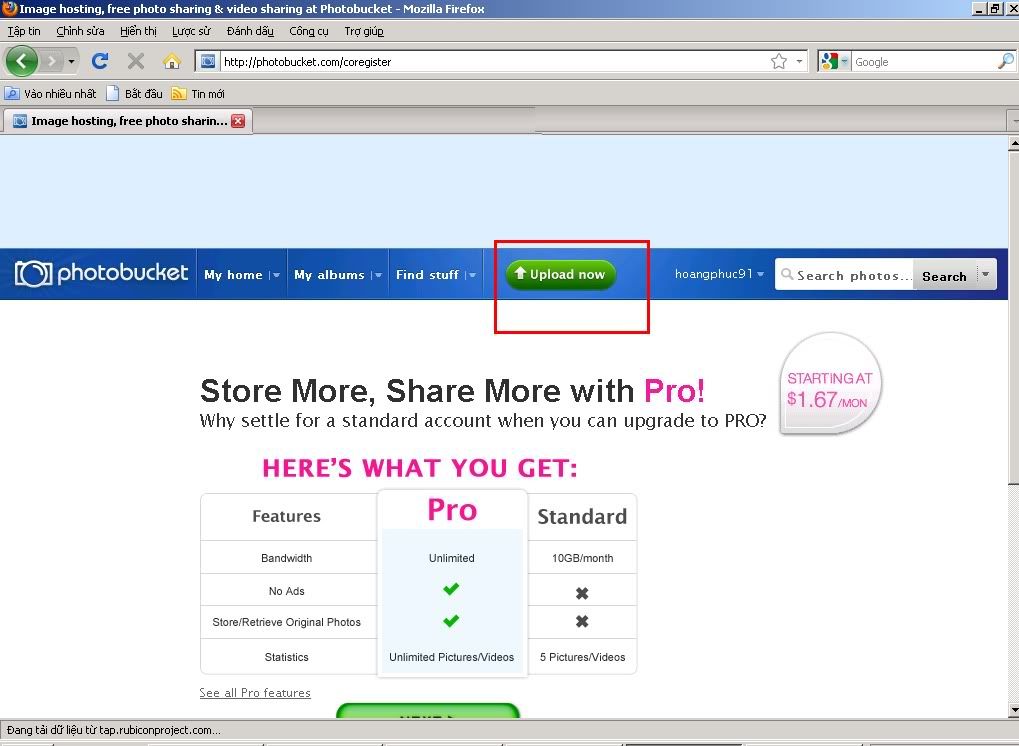Click the Pro 'Unlimited' bandwidth cell
Screen dimensions: 1019x746
[452, 558]
